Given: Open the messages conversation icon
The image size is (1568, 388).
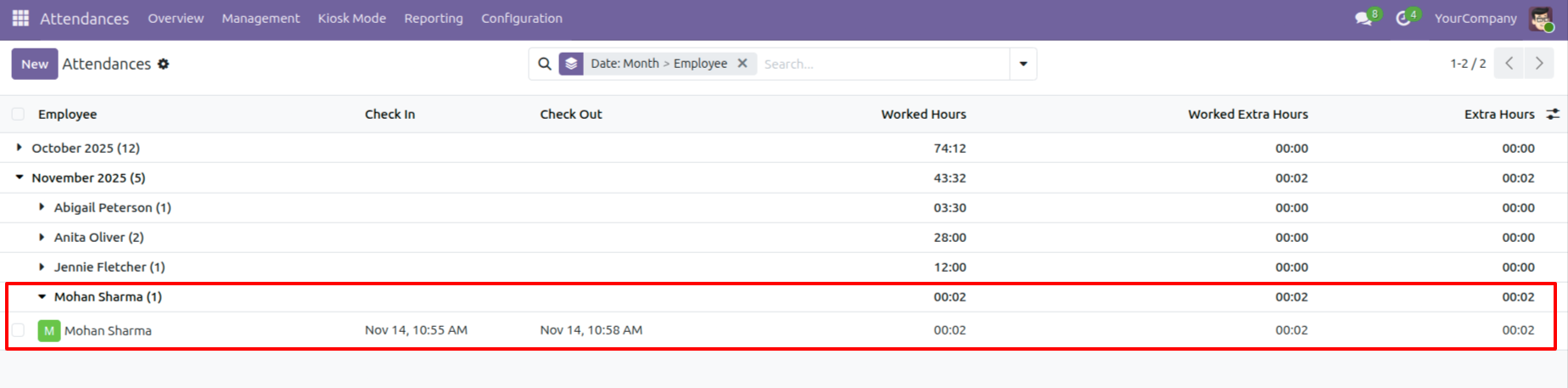Looking at the screenshot, I should click(x=1364, y=18).
